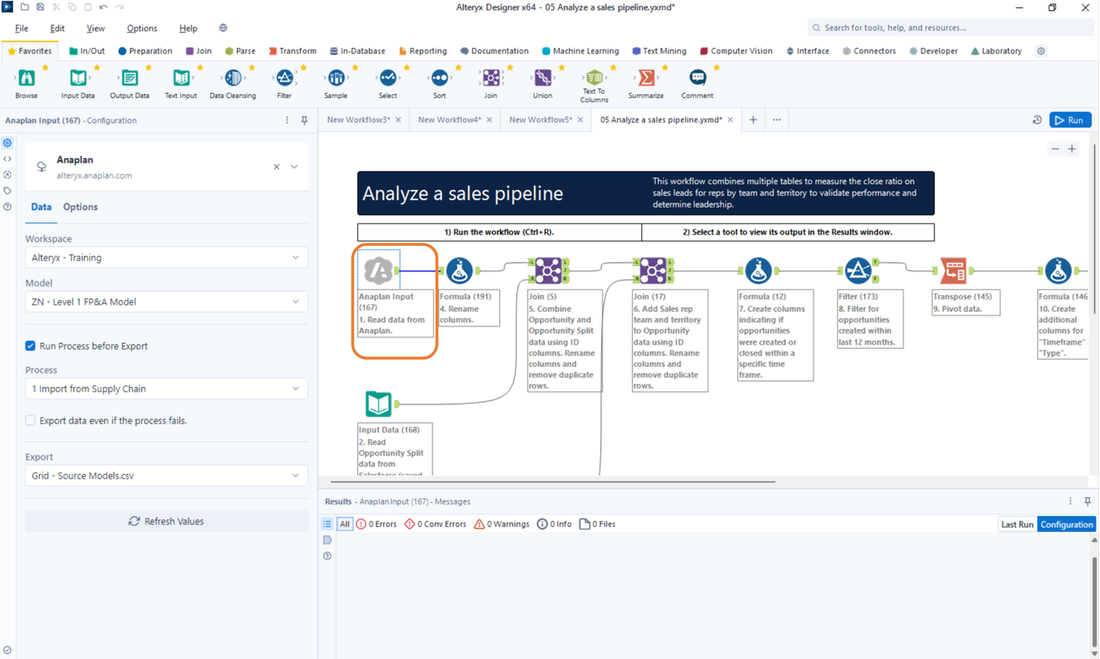
Task: Select the Browse tool
Action: (x=25, y=79)
